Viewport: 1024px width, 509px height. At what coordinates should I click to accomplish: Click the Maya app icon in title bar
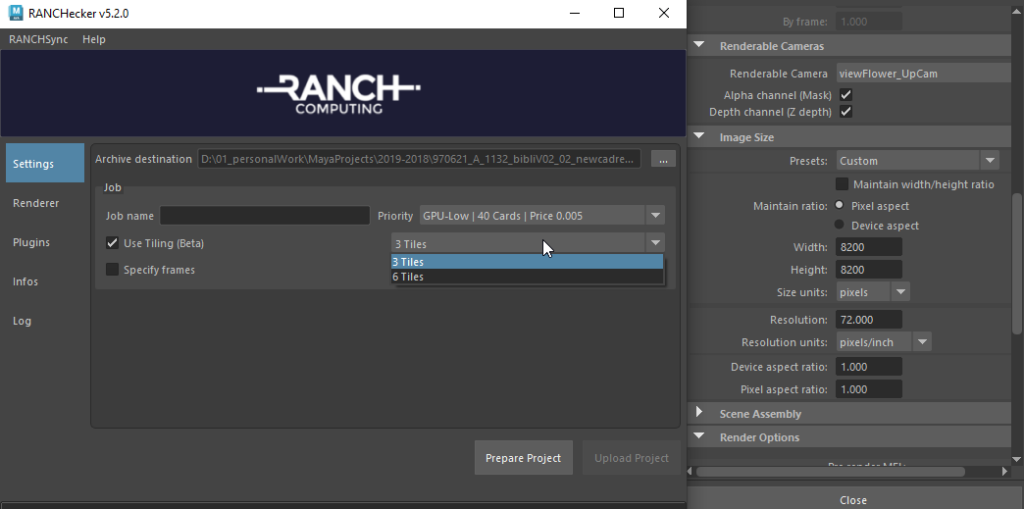[16, 12]
